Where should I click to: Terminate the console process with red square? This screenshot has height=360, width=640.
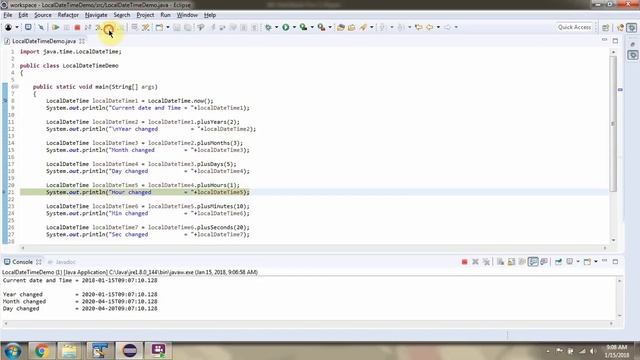coord(464,262)
